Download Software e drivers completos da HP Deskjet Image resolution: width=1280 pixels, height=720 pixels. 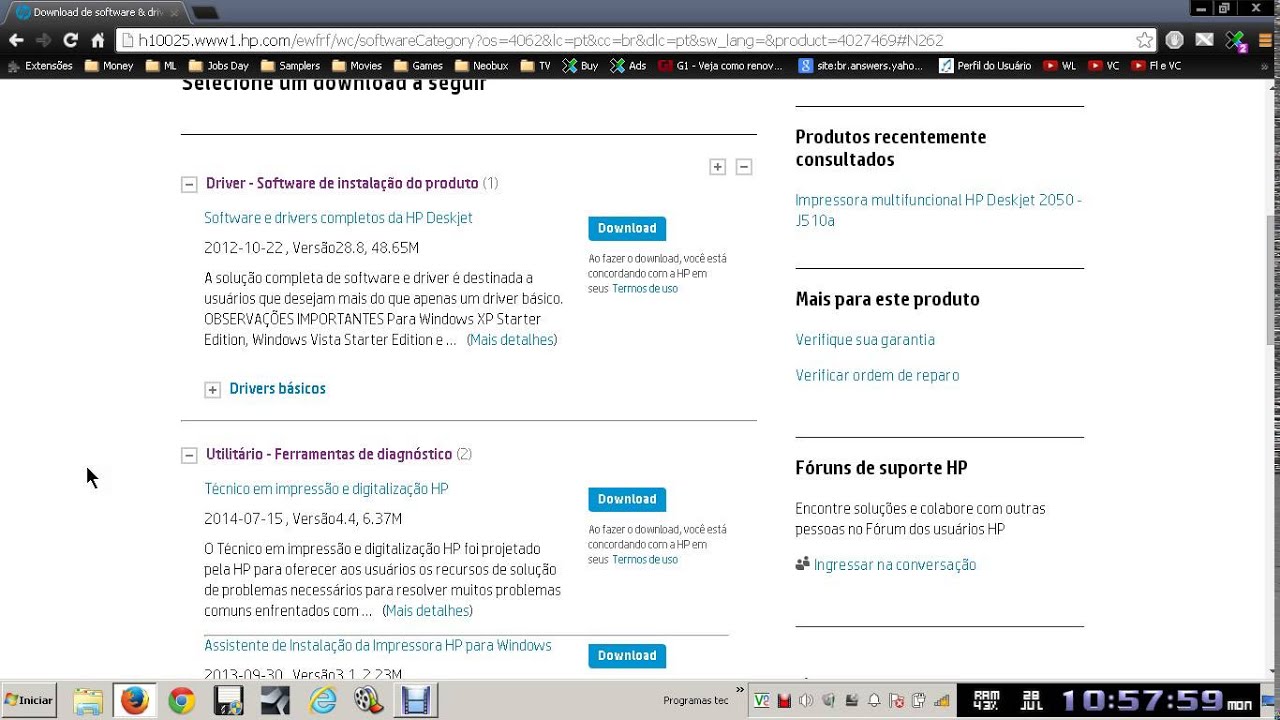627,228
